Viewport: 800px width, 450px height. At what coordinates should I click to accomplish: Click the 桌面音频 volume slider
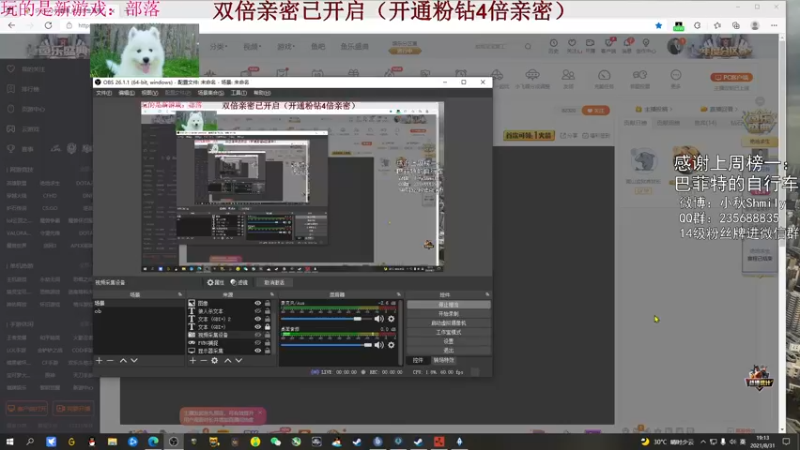click(327, 345)
